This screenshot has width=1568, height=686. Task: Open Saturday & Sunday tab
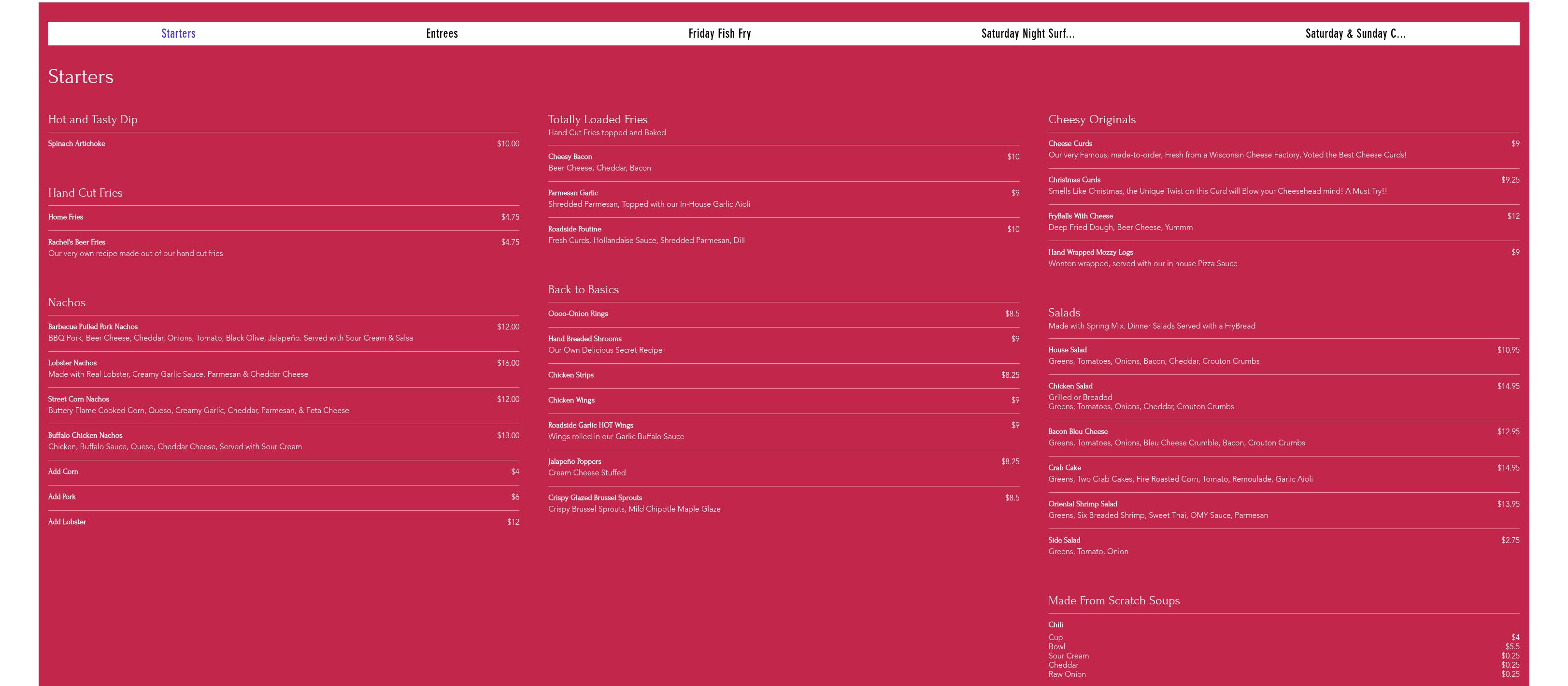tap(1355, 33)
